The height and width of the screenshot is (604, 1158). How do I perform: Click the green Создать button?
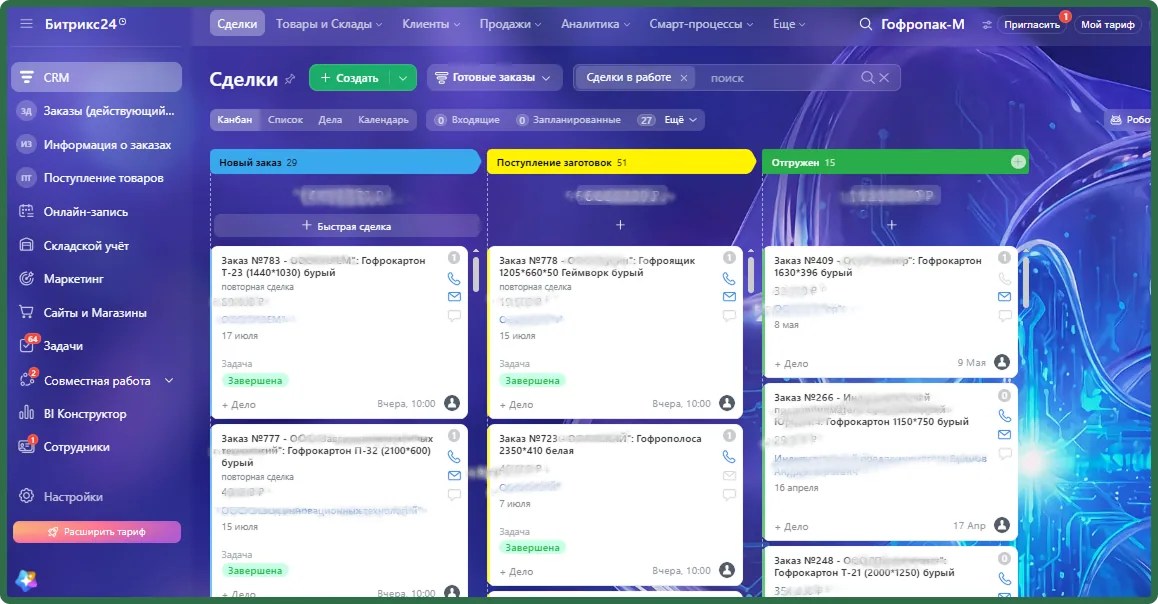pos(349,78)
